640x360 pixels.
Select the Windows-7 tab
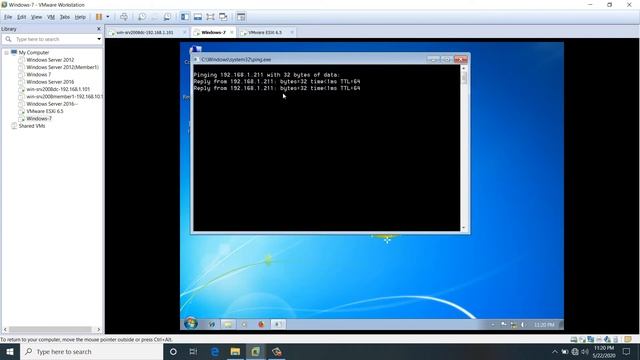[x=213, y=32]
